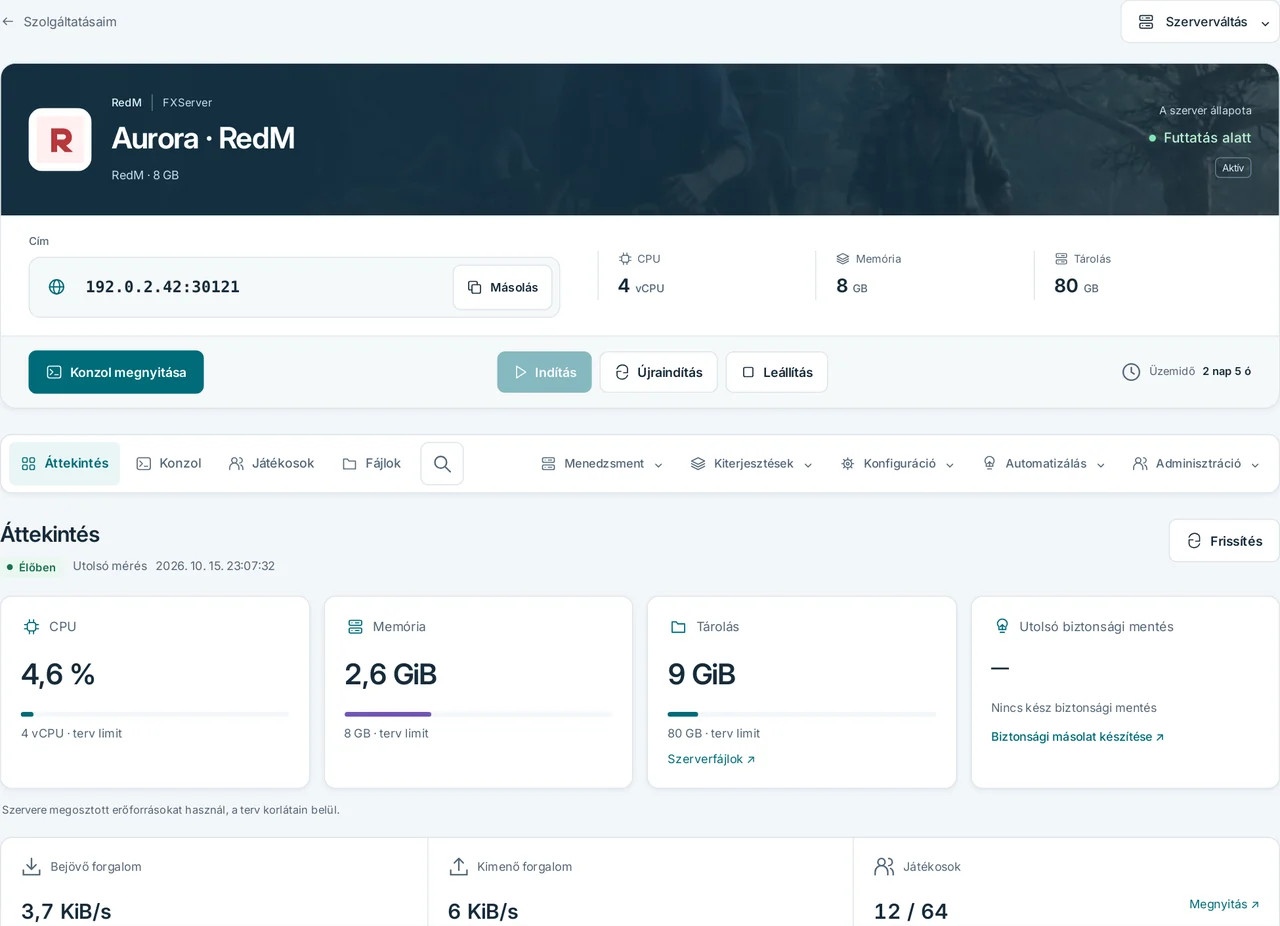
Task: Click the Játékosok people icon in players card
Action: pyautogui.click(x=884, y=867)
